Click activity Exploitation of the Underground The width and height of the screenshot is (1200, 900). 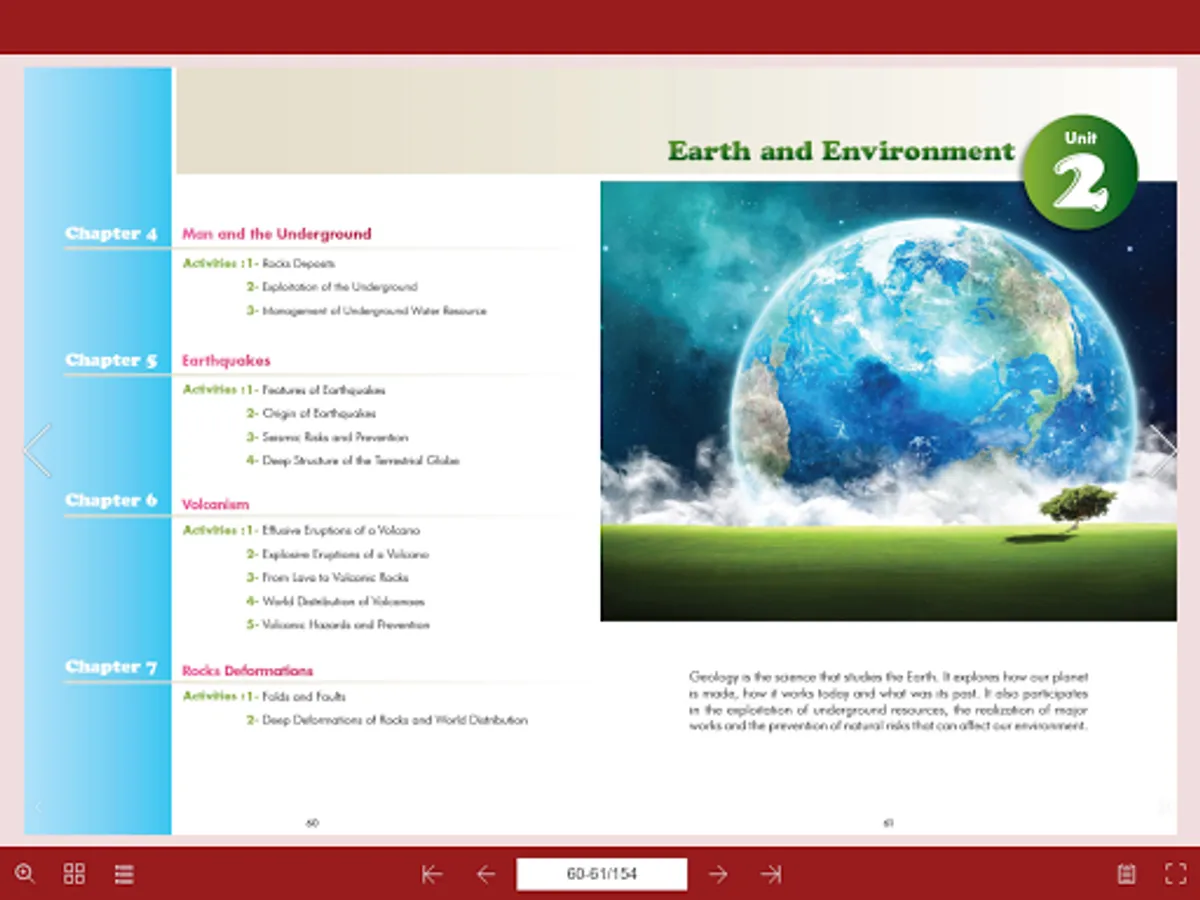(x=339, y=287)
